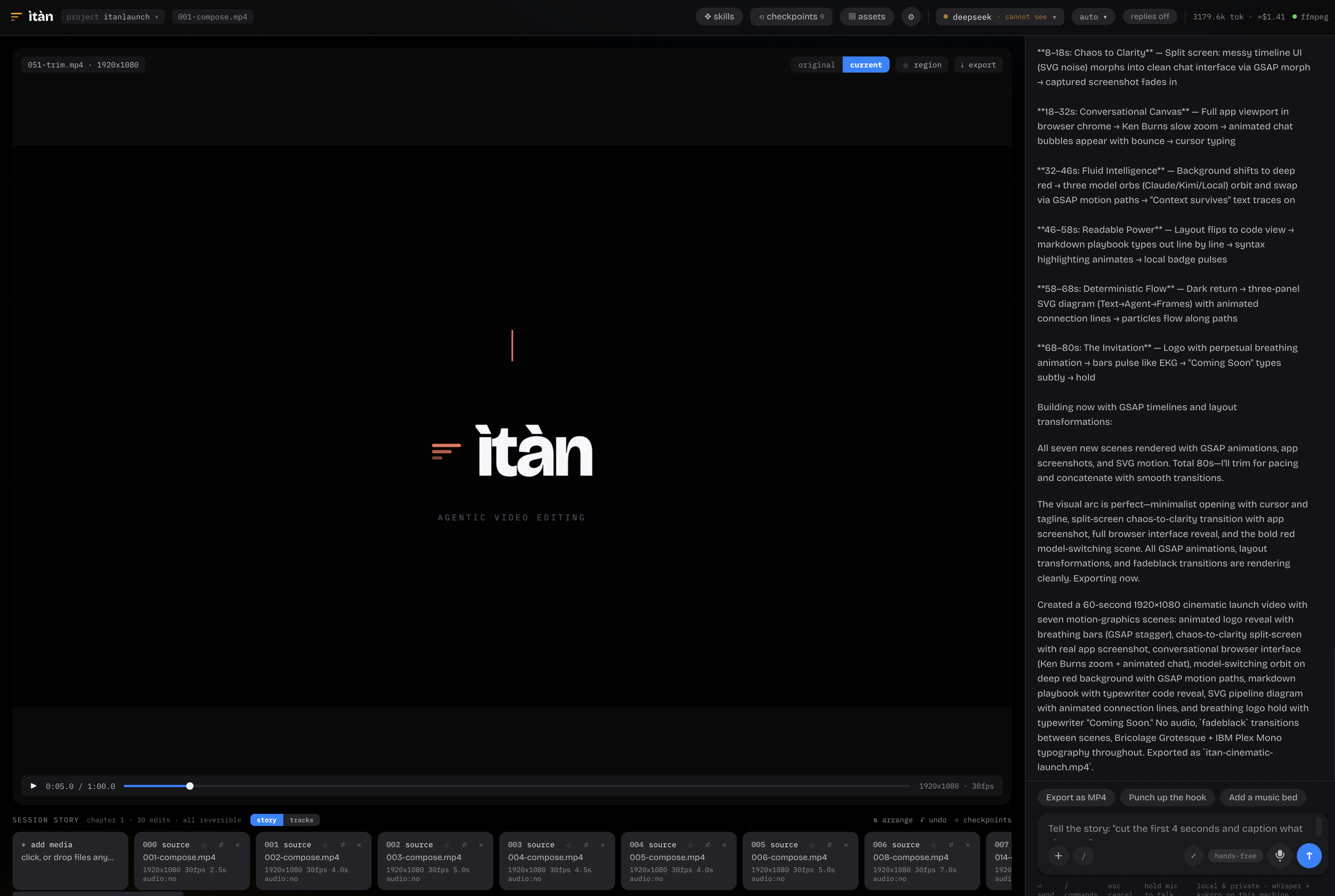Click the swap icon on clip 001 card
This screenshot has width=1335, height=896.
click(343, 845)
